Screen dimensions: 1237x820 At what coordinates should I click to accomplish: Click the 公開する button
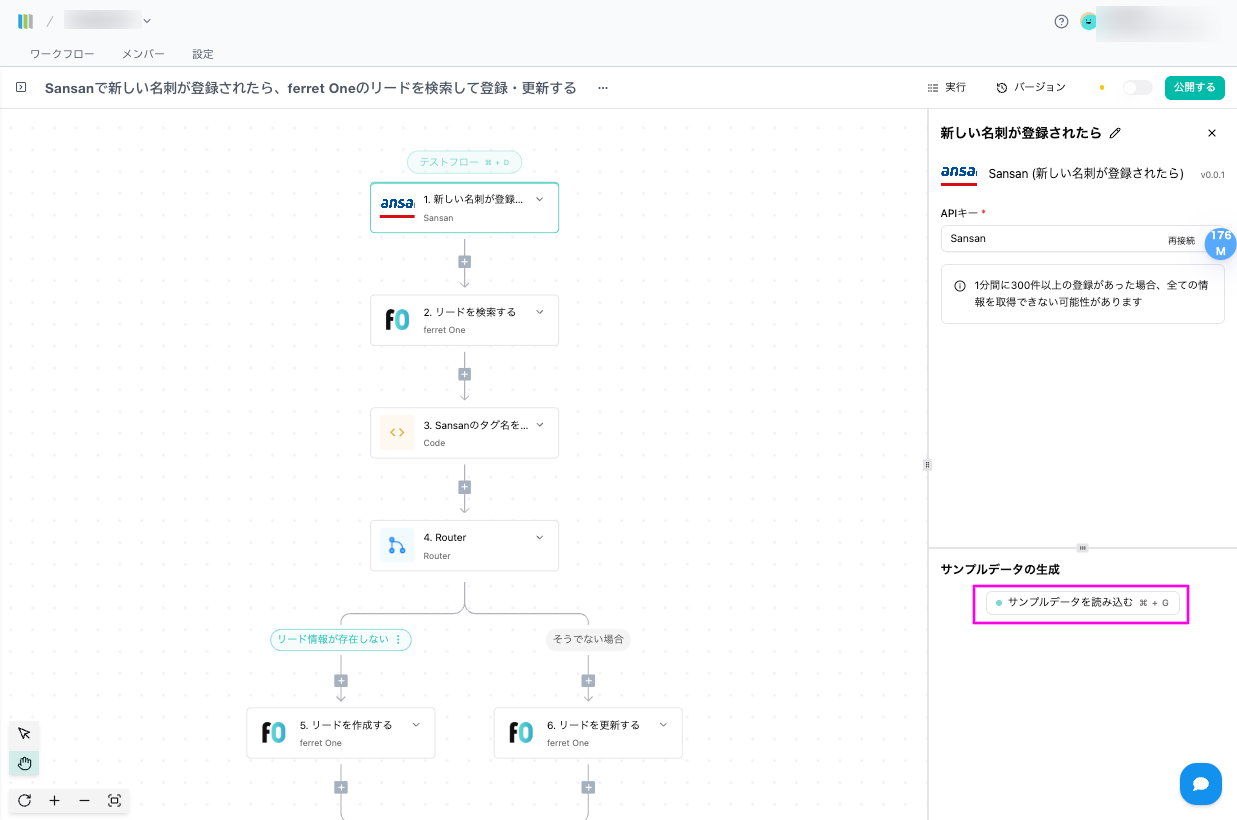point(1194,88)
